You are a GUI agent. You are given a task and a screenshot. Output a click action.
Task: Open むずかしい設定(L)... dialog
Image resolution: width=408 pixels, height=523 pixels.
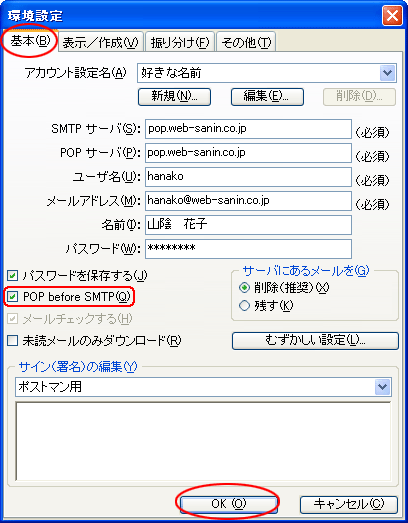click(x=315, y=341)
